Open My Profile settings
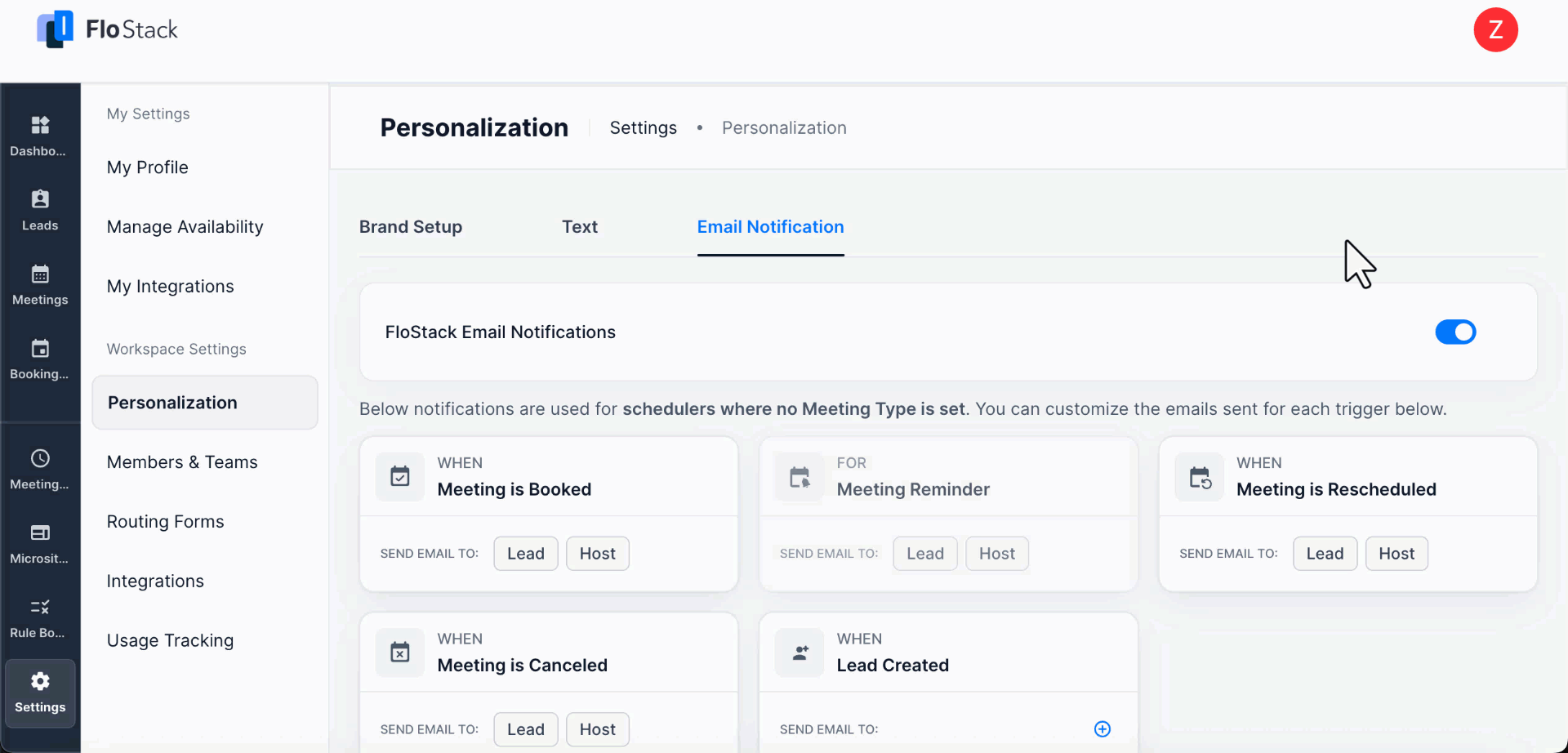Viewport: 1568px width, 753px height. click(x=148, y=167)
